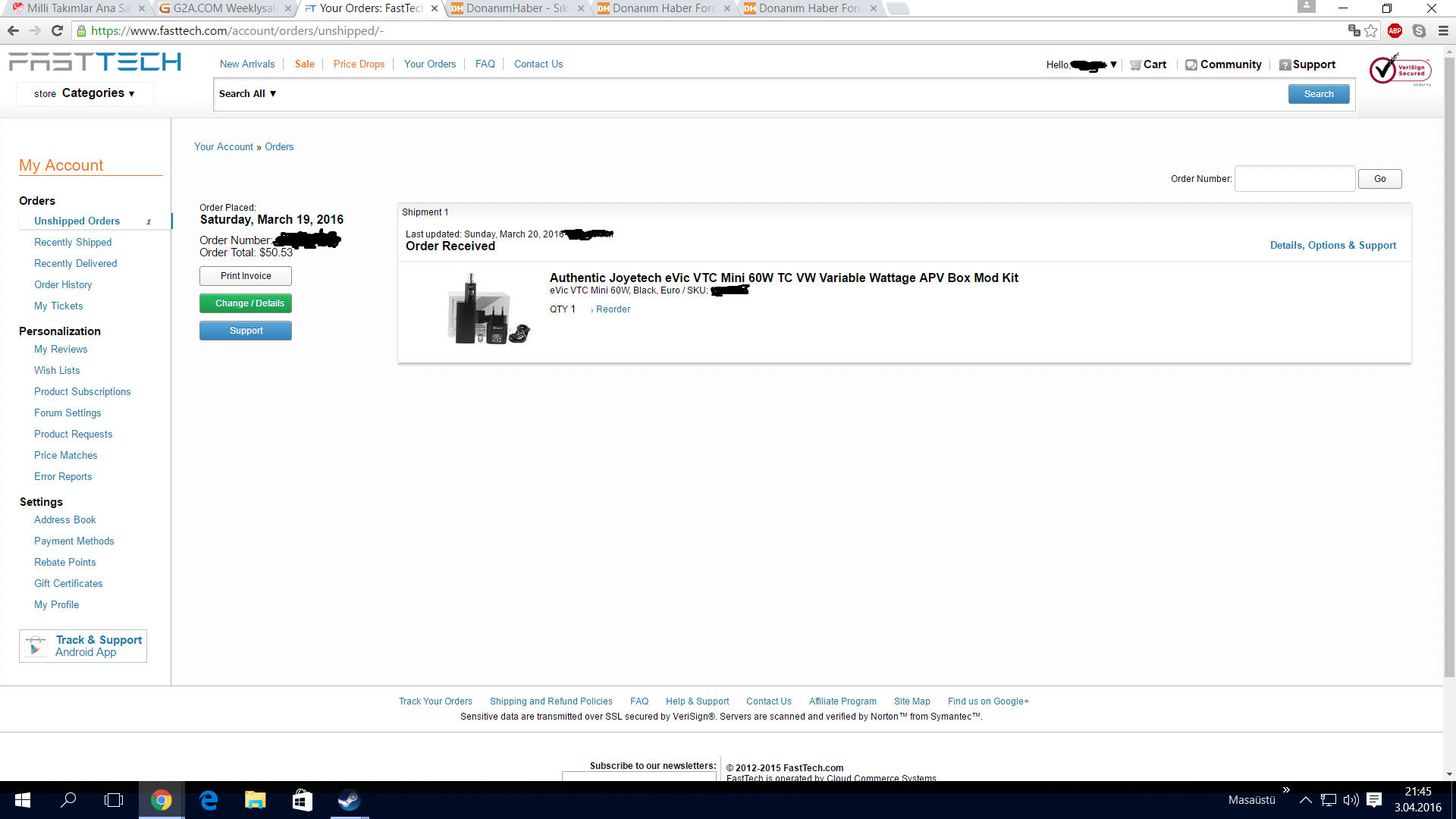Open the Cart icon link

[x=1148, y=64]
